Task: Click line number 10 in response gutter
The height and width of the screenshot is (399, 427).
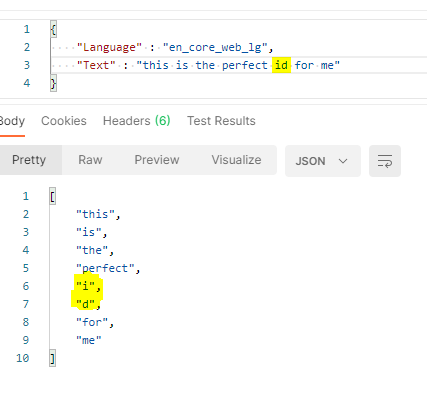Action: 22,358
